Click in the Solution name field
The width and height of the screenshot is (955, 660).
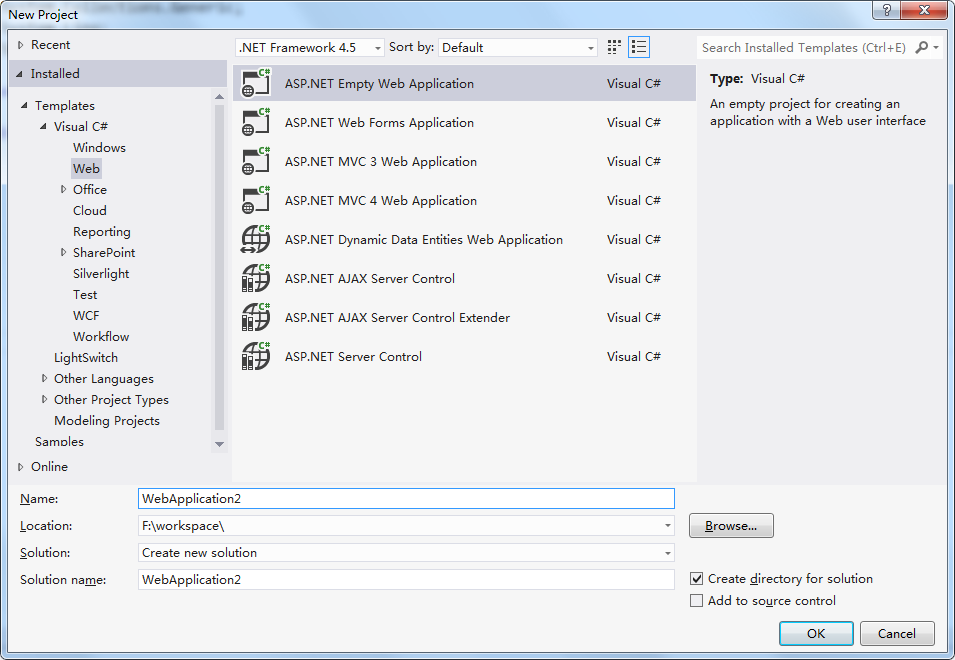tap(406, 579)
